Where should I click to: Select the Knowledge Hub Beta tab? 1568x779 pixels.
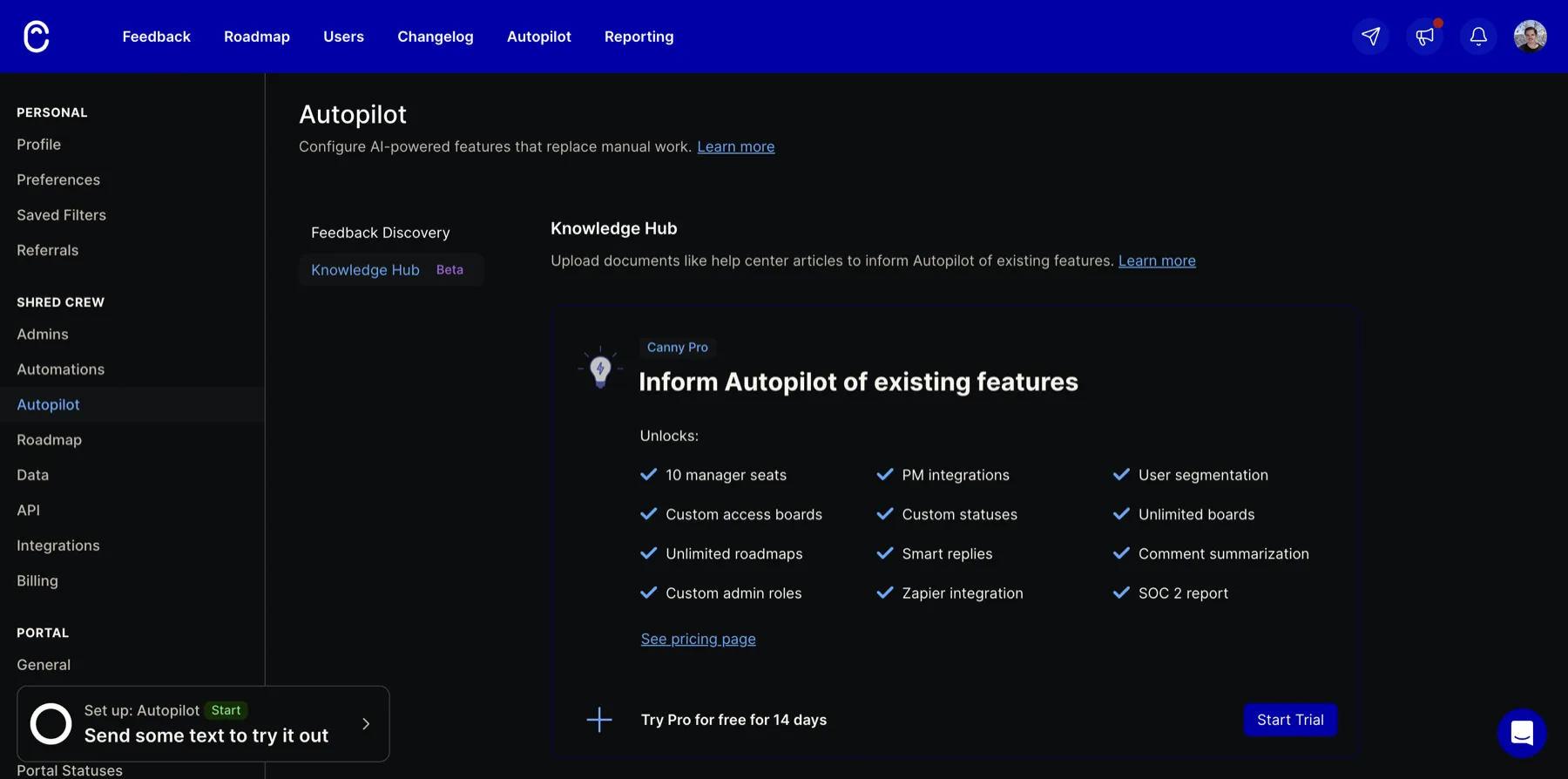coord(391,270)
